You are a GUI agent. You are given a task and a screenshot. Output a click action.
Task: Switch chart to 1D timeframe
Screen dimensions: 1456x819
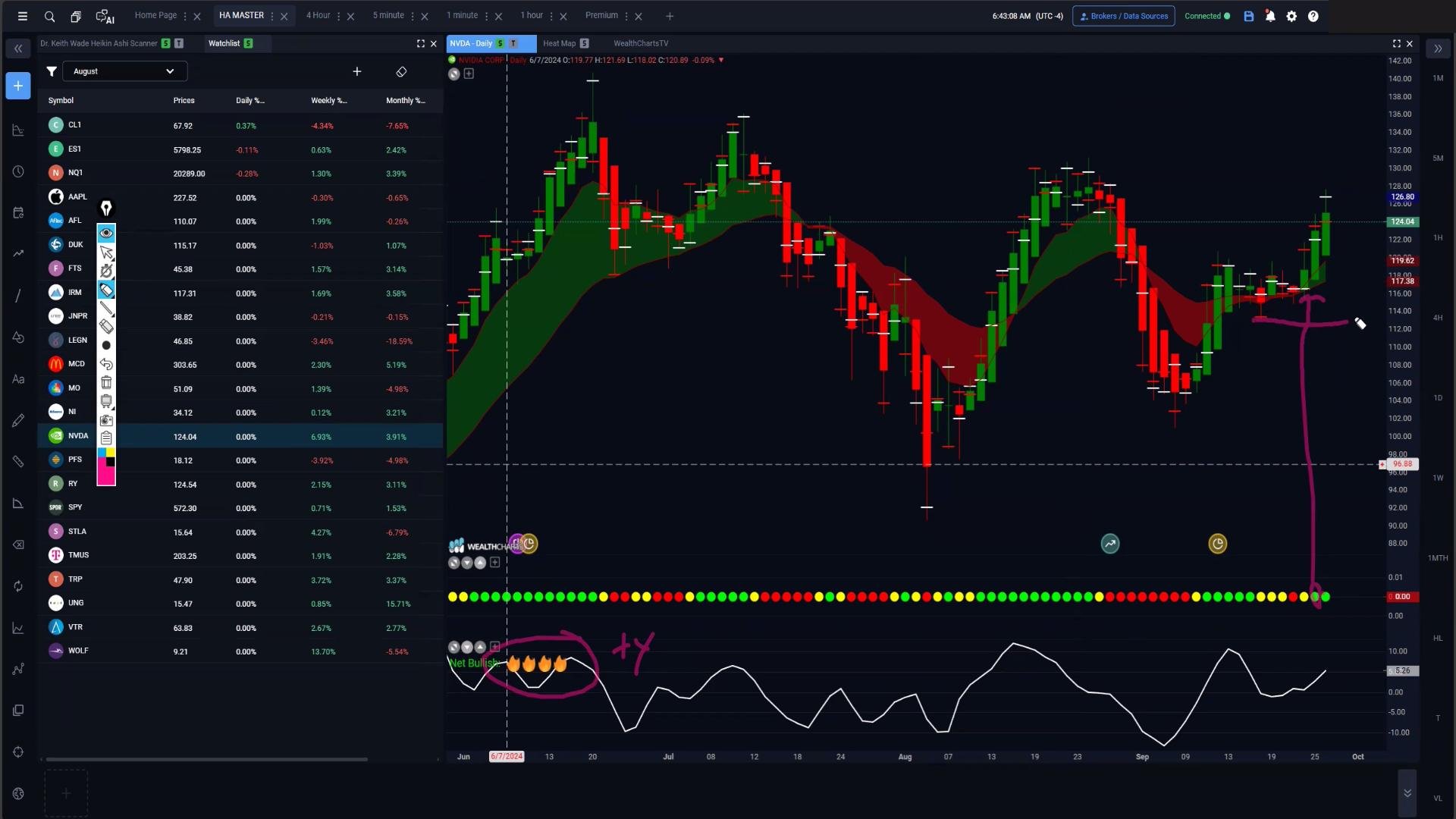coord(1438,398)
